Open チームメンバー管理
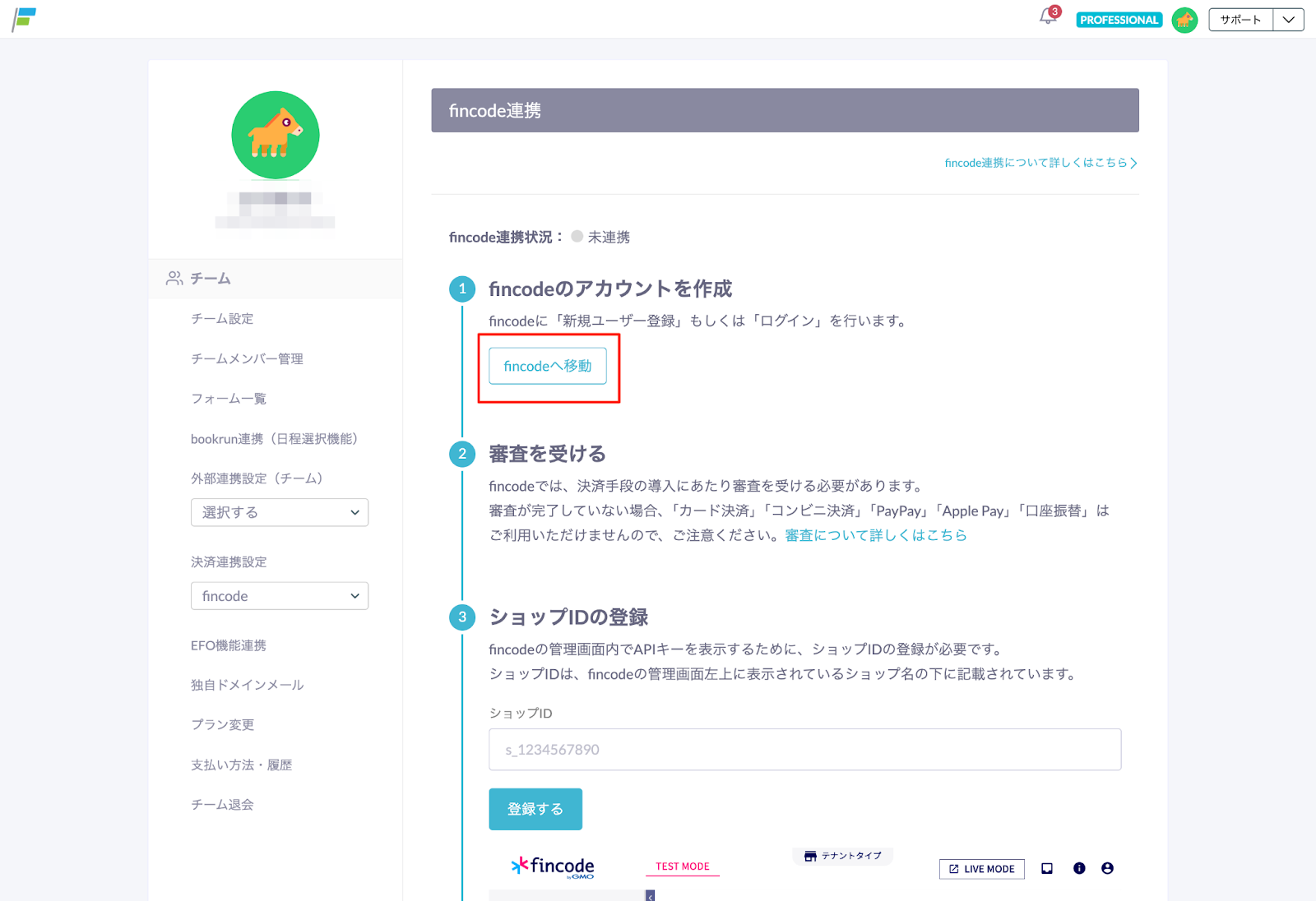This screenshot has height=901, width=1316. [247, 359]
